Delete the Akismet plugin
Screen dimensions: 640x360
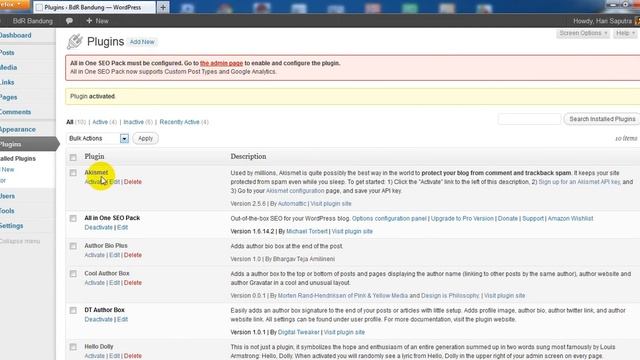133,182
